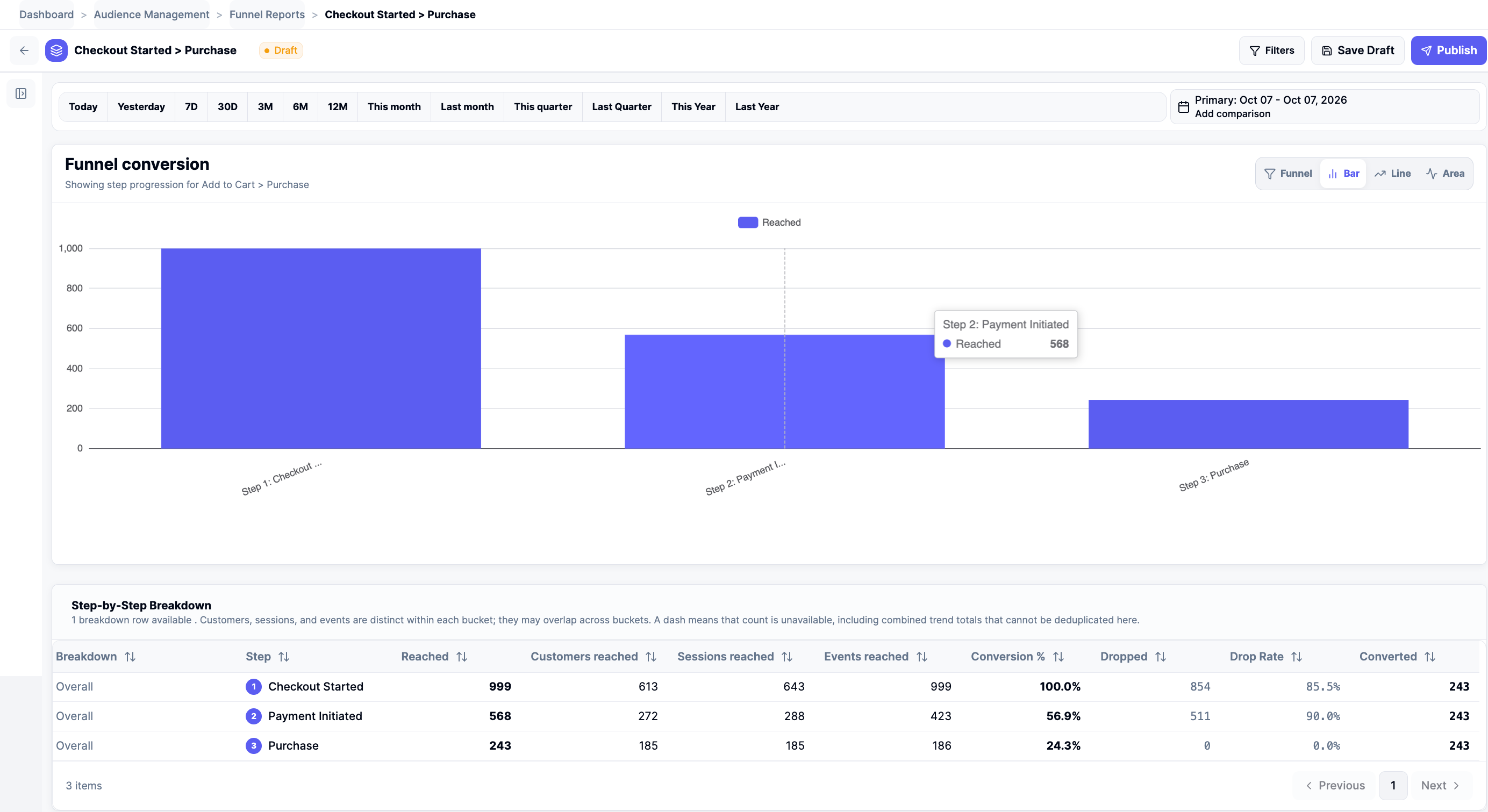
Task: Click the step 3 badge for Purchase
Action: tap(254, 745)
